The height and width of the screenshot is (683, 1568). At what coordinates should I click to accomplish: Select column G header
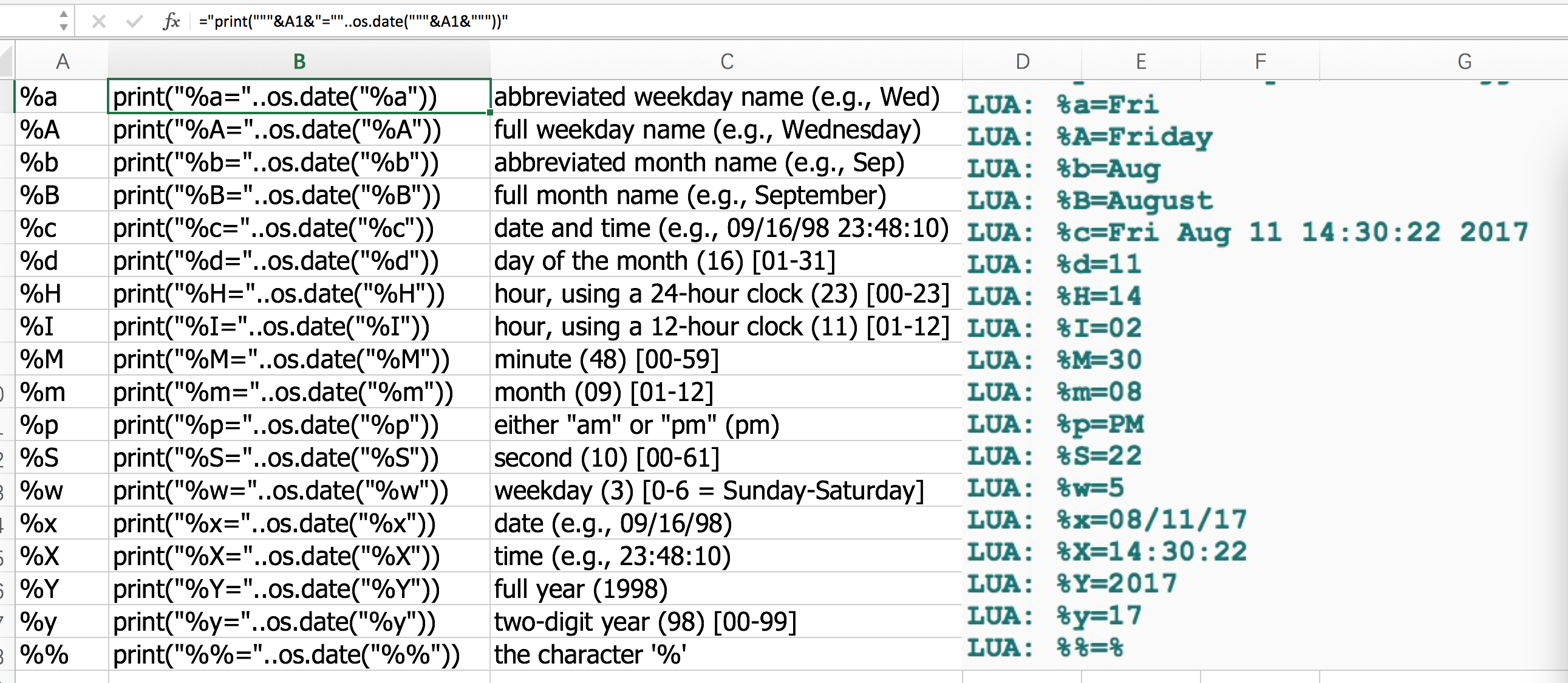1465,61
